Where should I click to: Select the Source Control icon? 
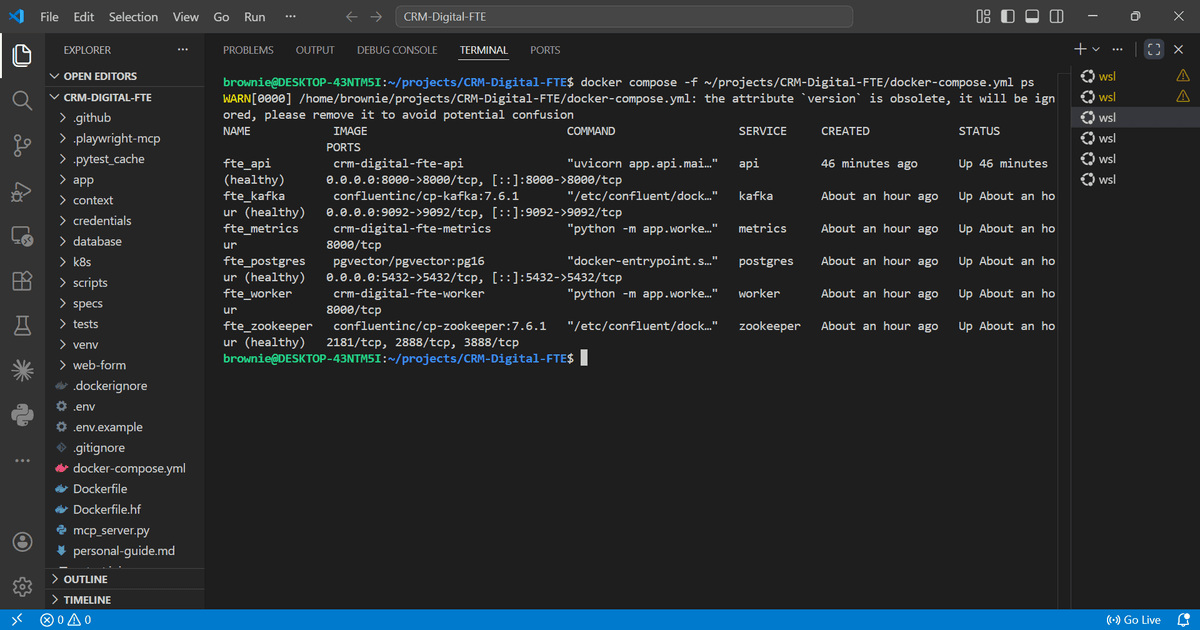pos(22,145)
